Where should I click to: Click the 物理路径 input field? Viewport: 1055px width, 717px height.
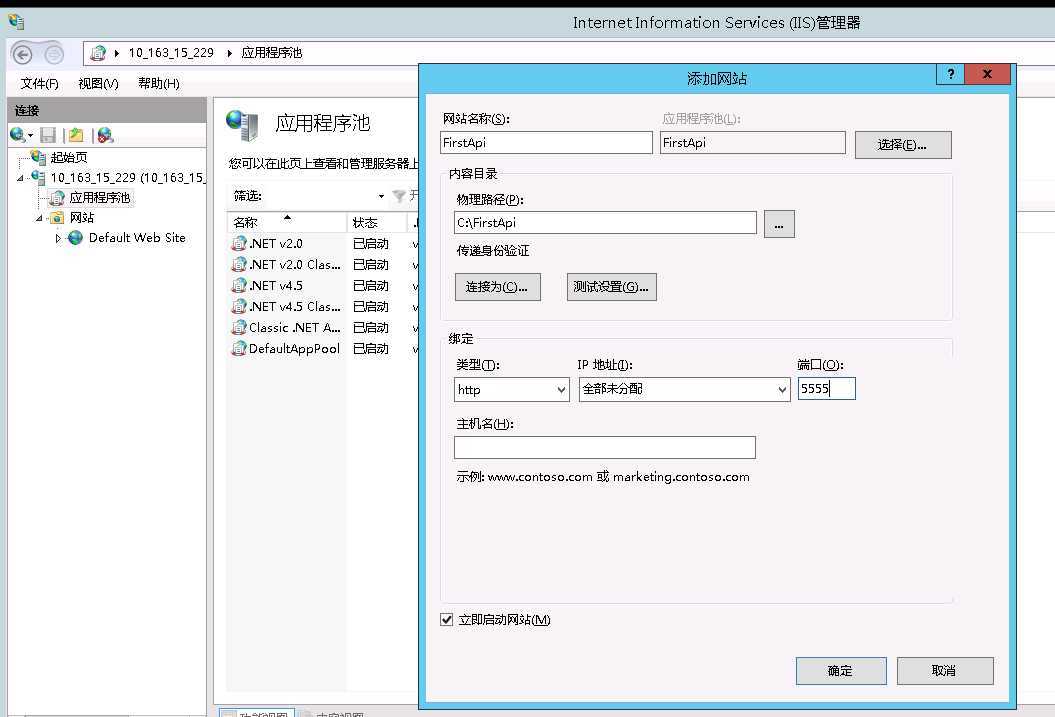(x=606, y=223)
